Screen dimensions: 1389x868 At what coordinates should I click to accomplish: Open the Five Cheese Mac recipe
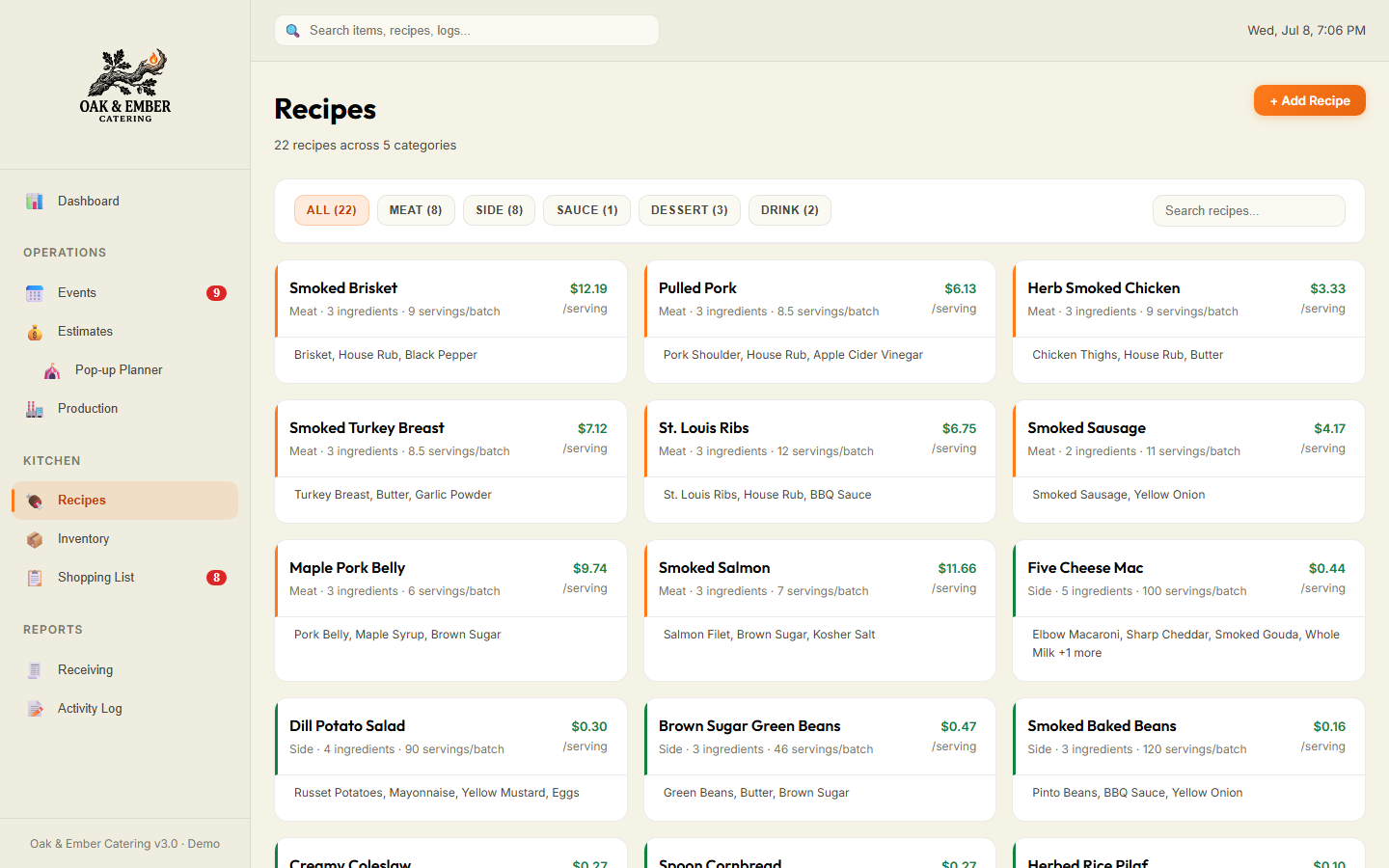pos(1189,610)
